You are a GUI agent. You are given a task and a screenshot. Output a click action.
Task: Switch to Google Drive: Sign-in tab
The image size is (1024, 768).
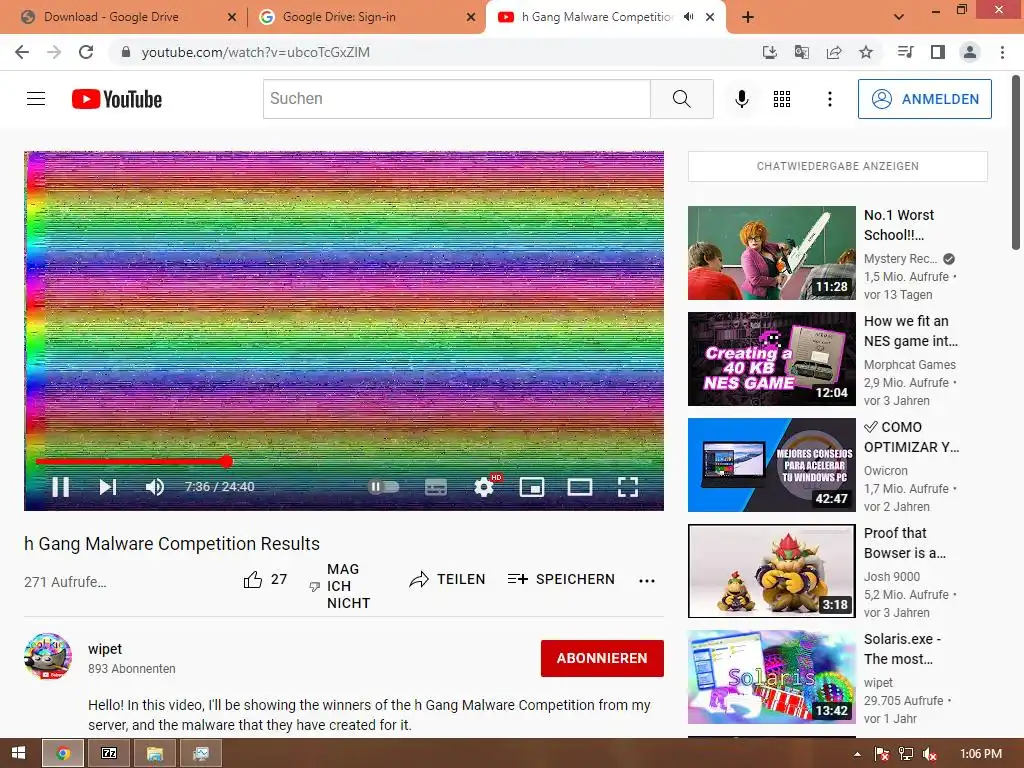366,17
